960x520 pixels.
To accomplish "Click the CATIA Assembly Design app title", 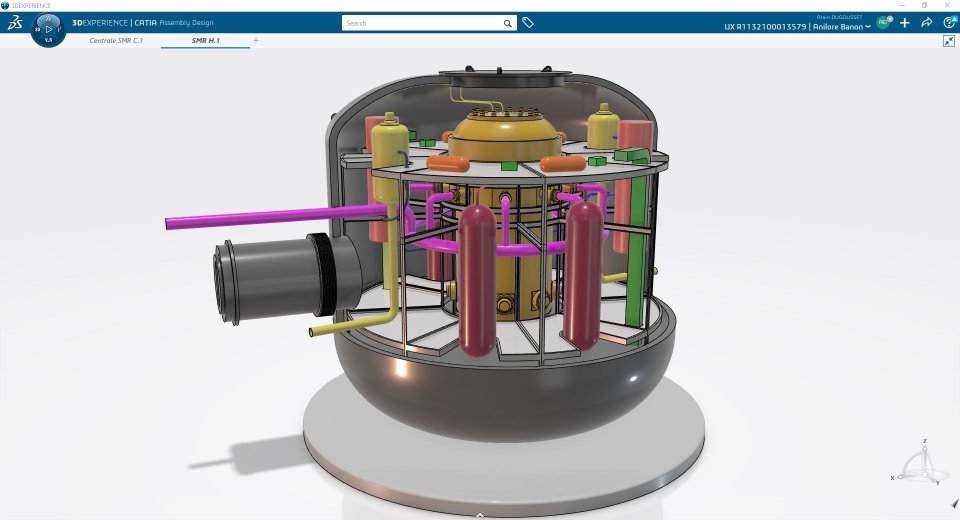I will [174, 23].
